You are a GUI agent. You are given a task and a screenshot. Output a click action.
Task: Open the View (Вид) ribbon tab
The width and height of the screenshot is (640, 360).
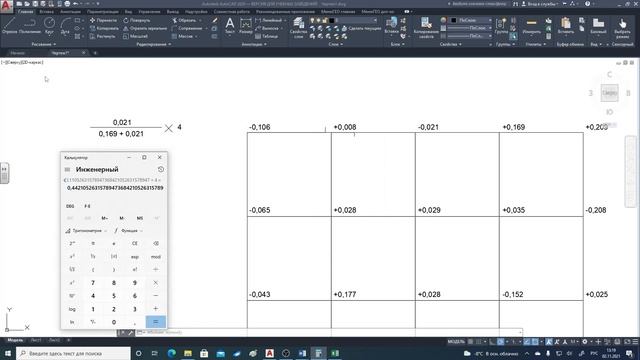coord(128,12)
